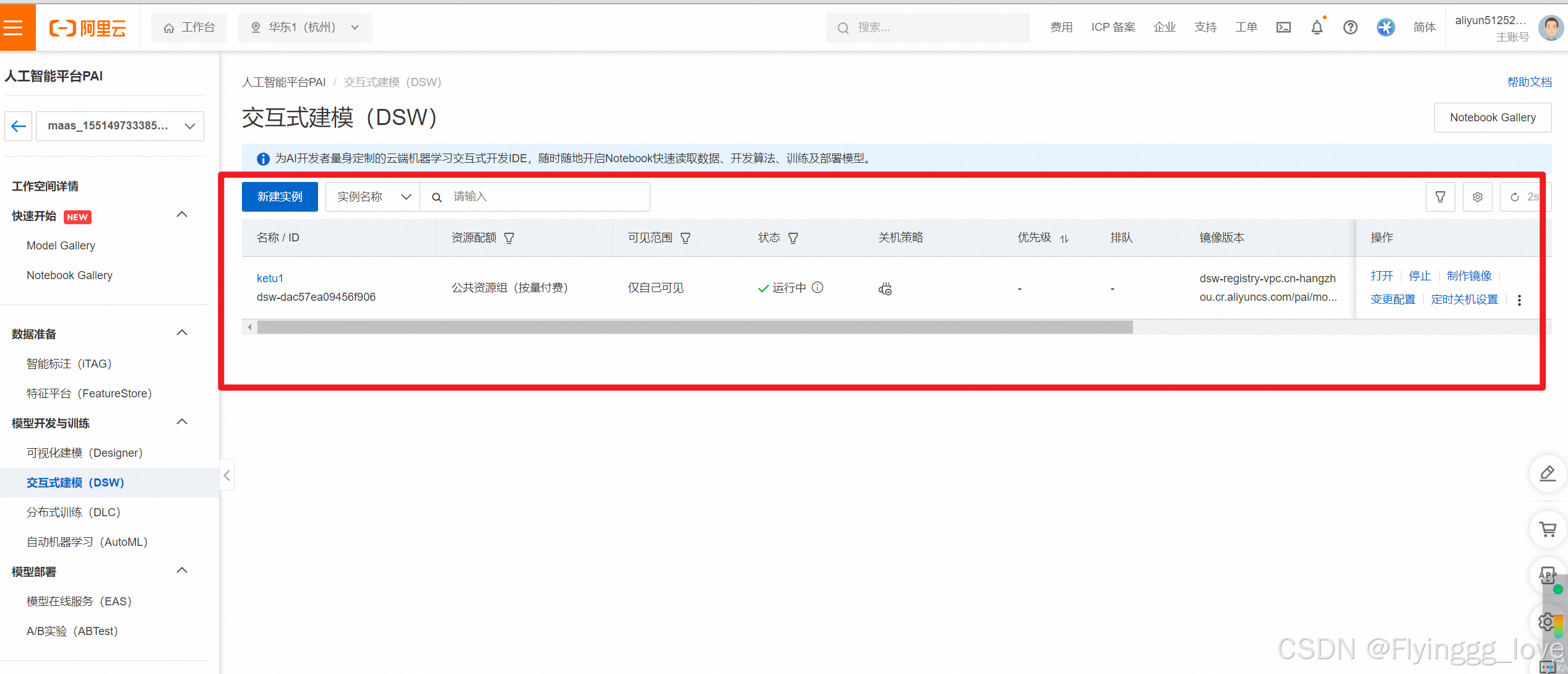This screenshot has width=1568, height=674.
Task: Collapse the 数据准备 section
Action: (182, 333)
